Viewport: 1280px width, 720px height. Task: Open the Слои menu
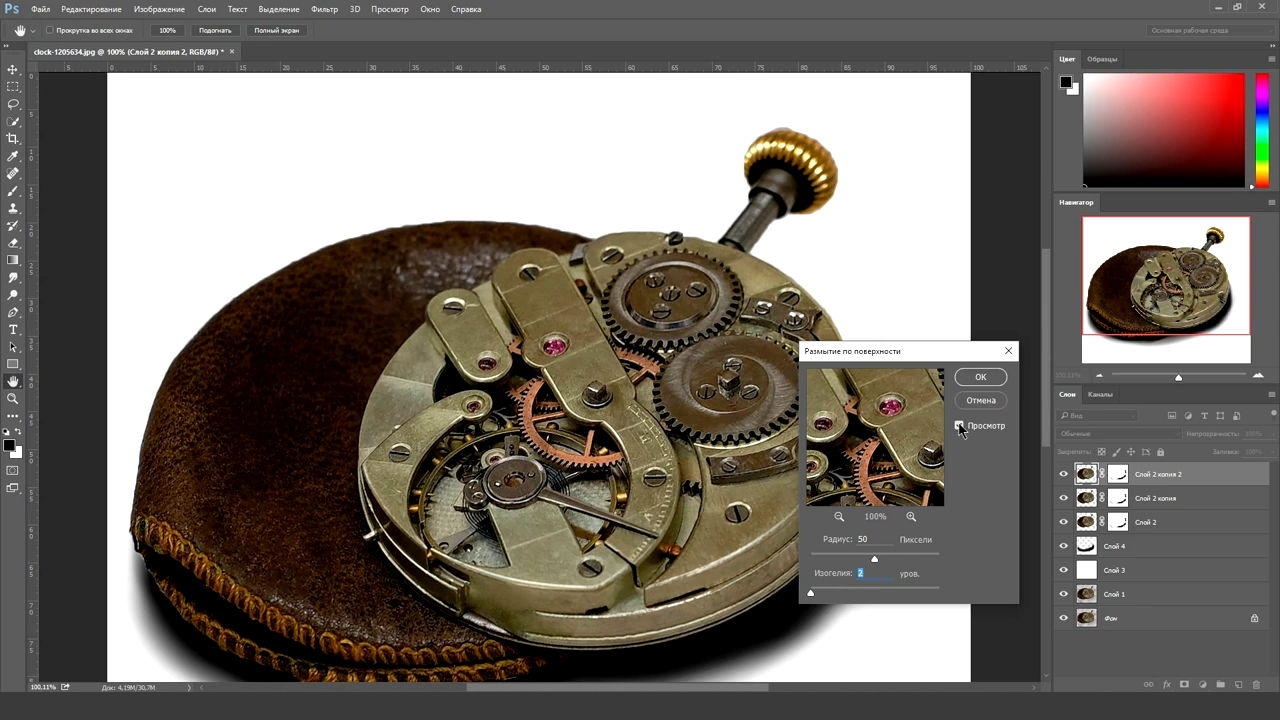(x=207, y=9)
